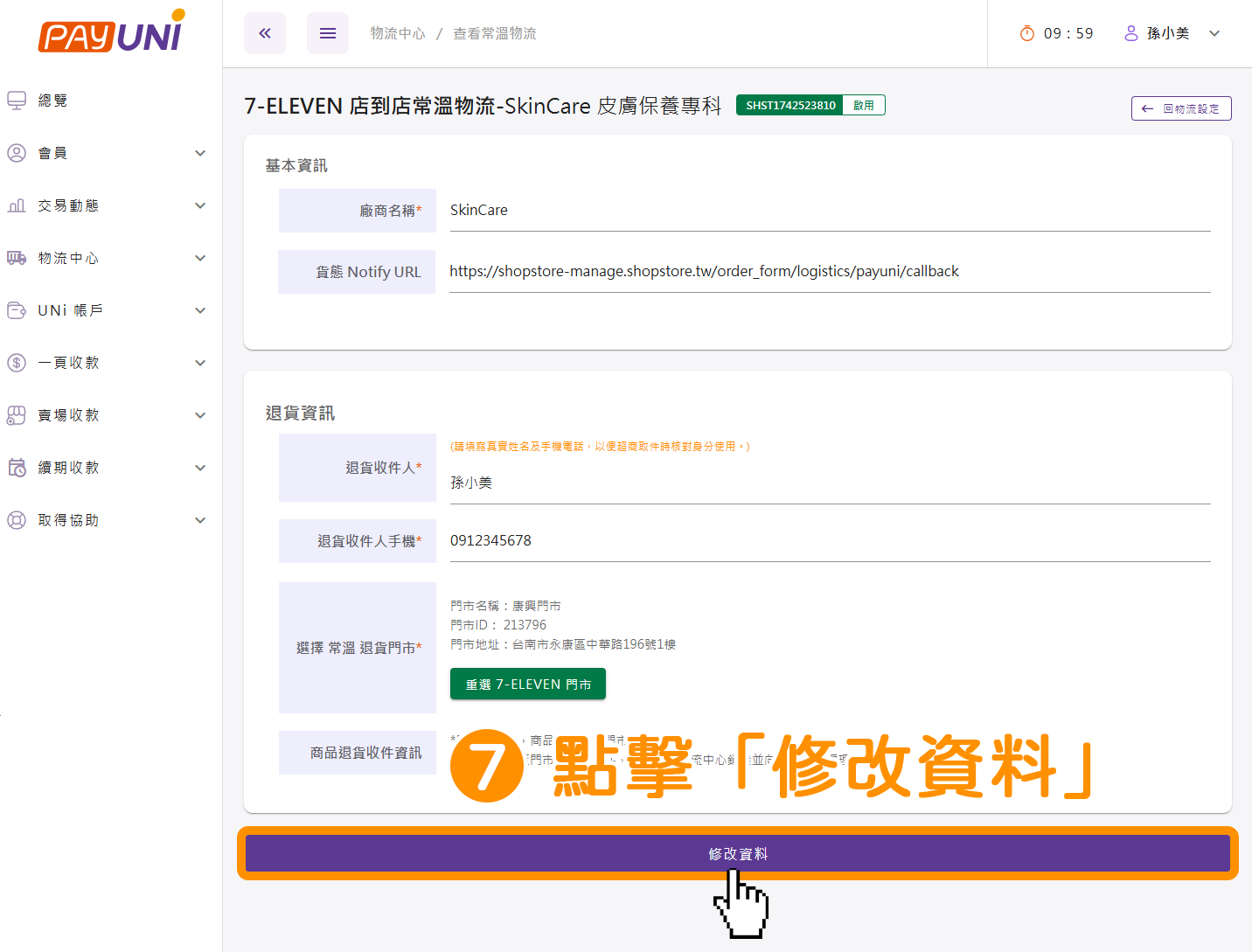Expand the 賣場收款 menu chevron
The width and height of the screenshot is (1252, 952).
(200, 415)
